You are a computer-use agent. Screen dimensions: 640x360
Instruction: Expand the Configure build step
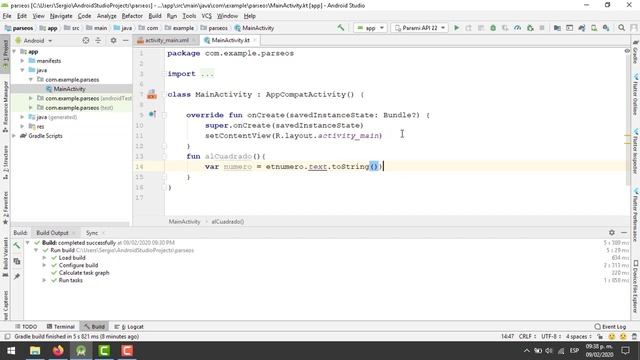click(44, 265)
